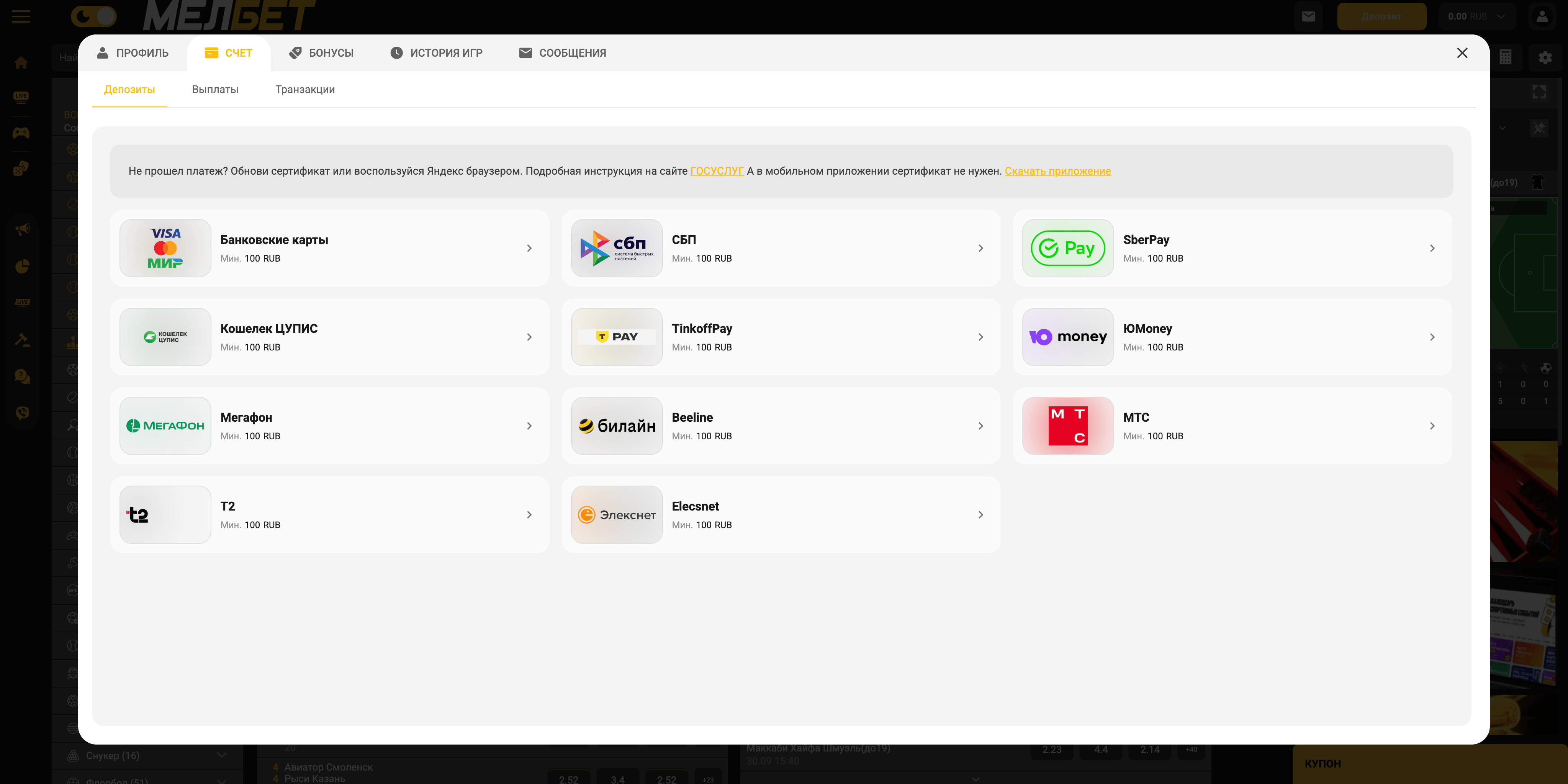
Task: Open the Elecsnet arrow chevron
Action: point(980,514)
